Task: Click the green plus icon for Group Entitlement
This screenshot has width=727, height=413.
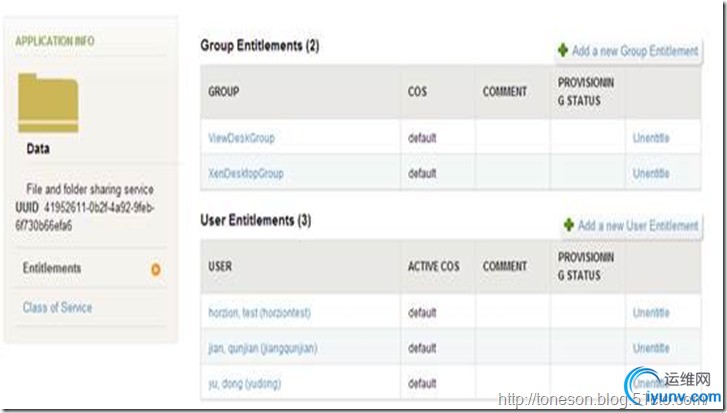Action: (563, 50)
